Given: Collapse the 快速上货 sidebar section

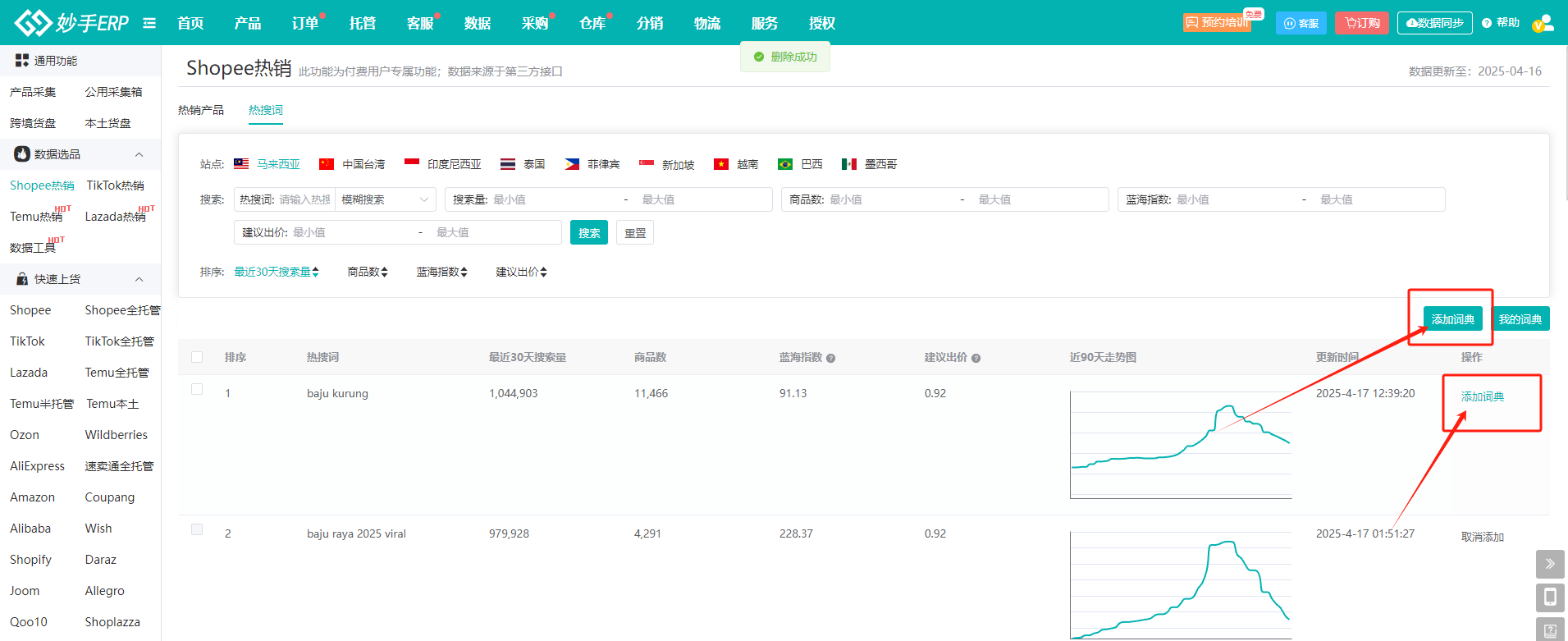Looking at the screenshot, I should tap(139, 279).
